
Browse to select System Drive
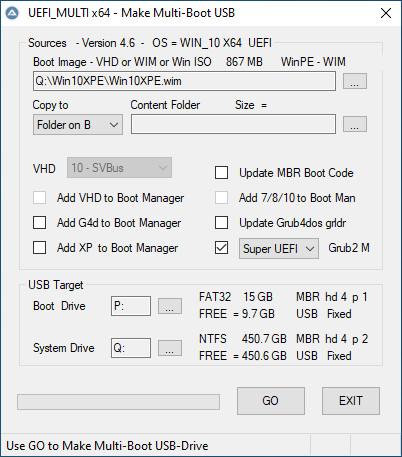coord(170,348)
